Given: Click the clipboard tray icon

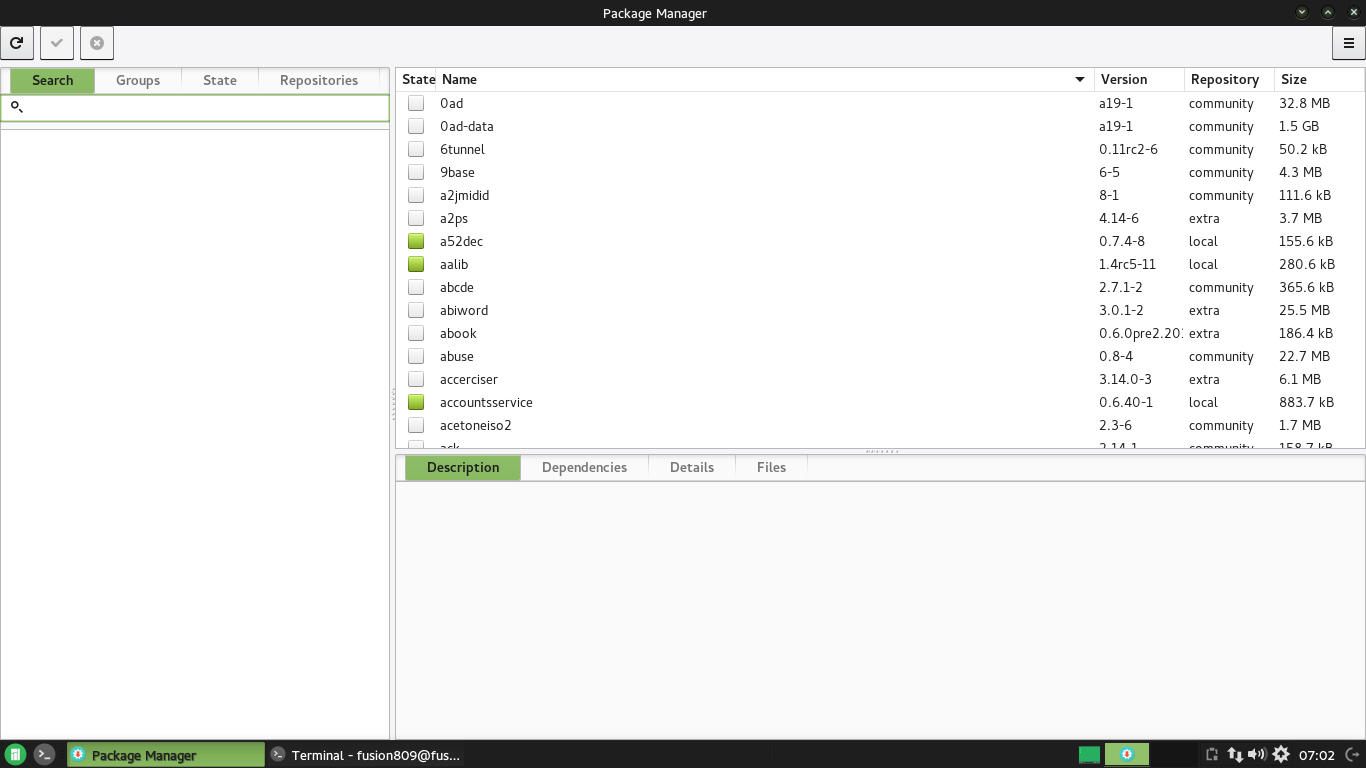Looking at the screenshot, I should point(1211,755).
